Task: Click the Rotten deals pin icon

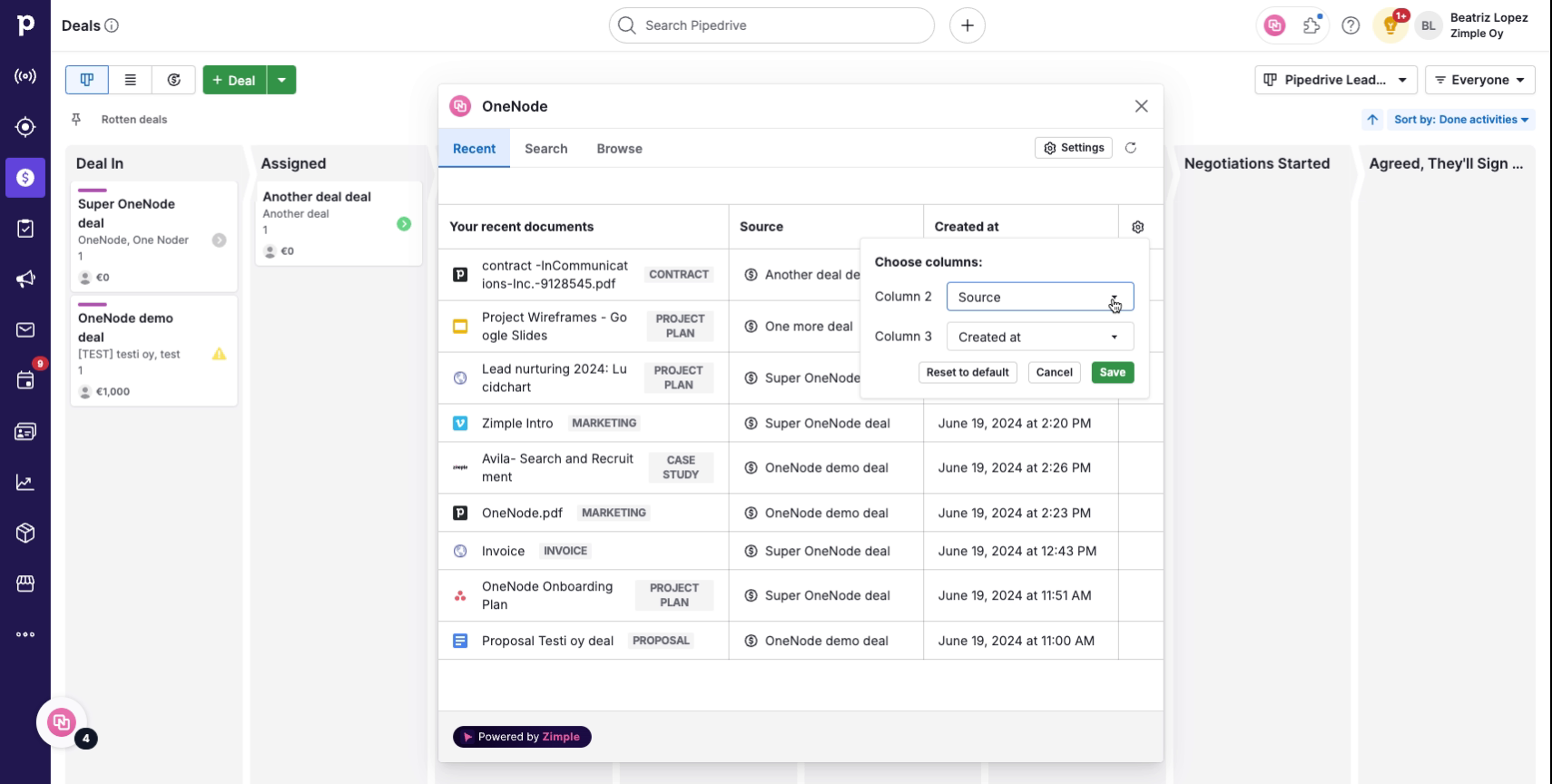Action: point(76,119)
